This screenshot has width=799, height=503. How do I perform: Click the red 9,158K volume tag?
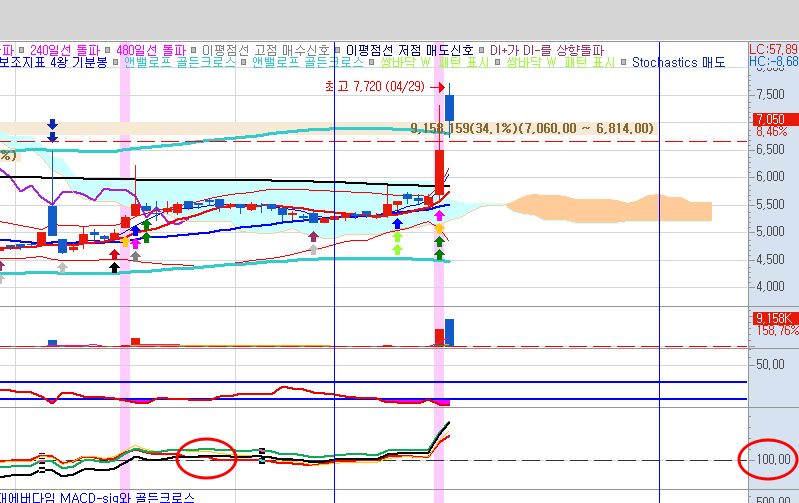[772, 318]
